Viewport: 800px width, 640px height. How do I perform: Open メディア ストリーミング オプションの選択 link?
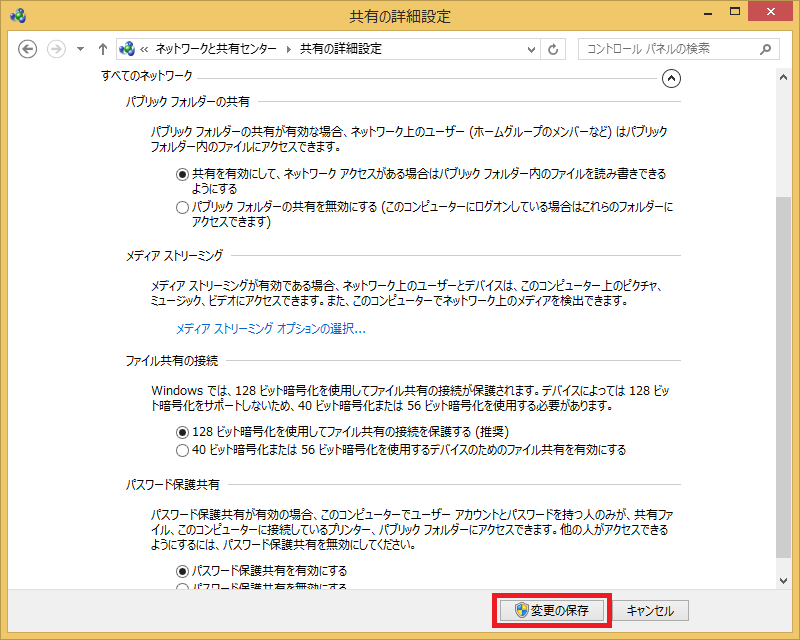click(271, 328)
